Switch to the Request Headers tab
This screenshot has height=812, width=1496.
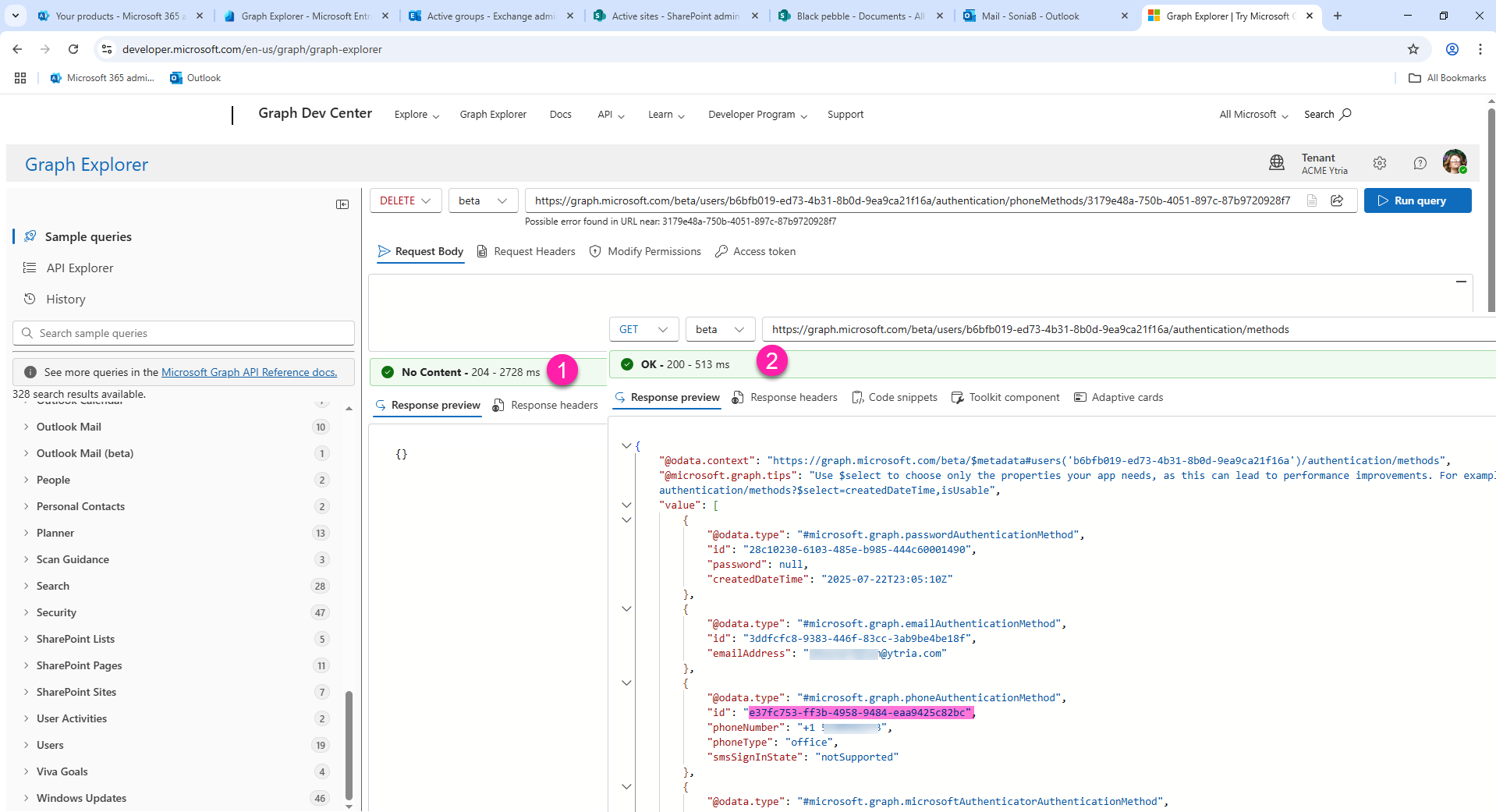[526, 251]
